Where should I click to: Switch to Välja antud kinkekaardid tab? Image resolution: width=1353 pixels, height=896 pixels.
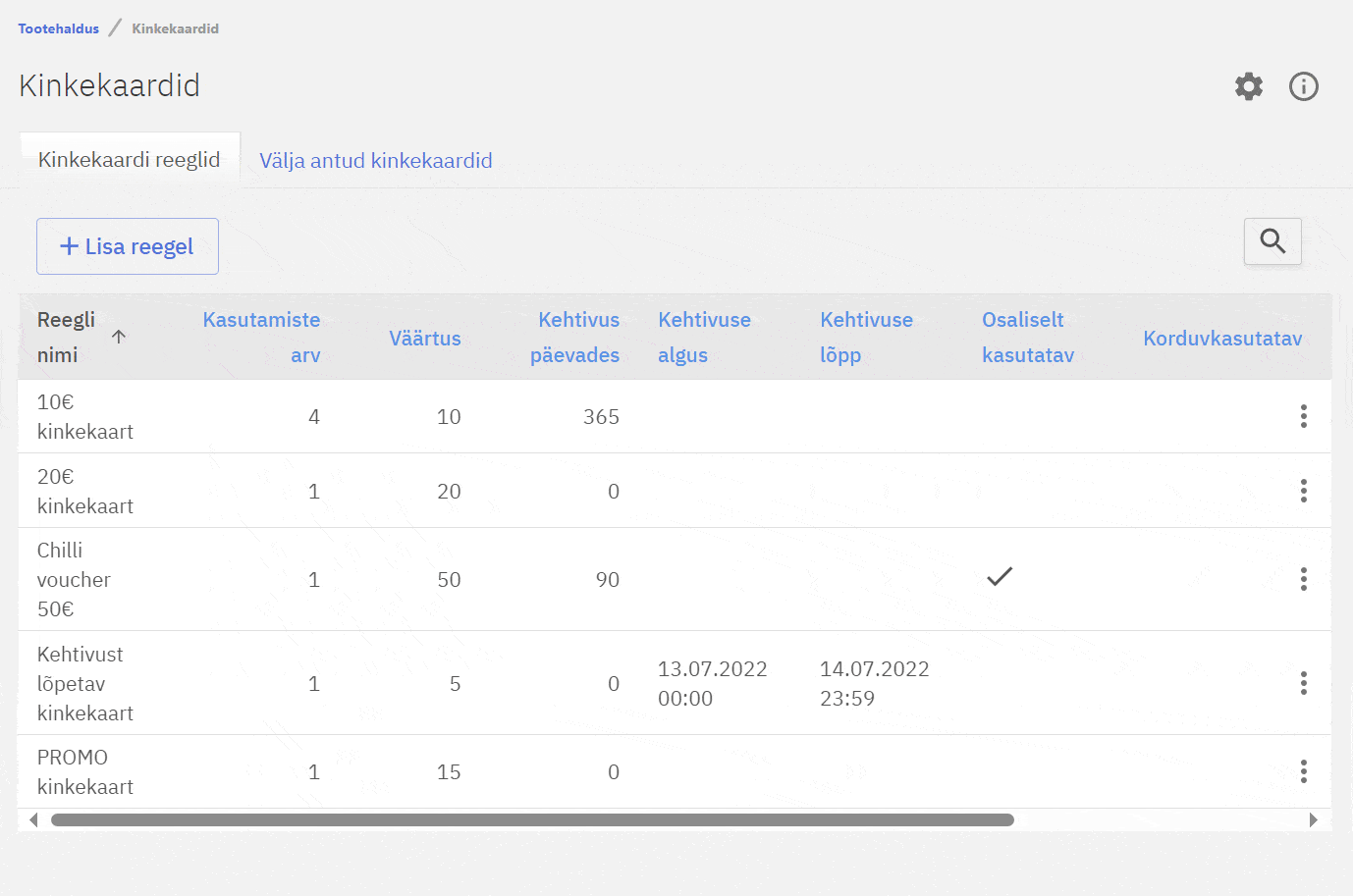(375, 161)
